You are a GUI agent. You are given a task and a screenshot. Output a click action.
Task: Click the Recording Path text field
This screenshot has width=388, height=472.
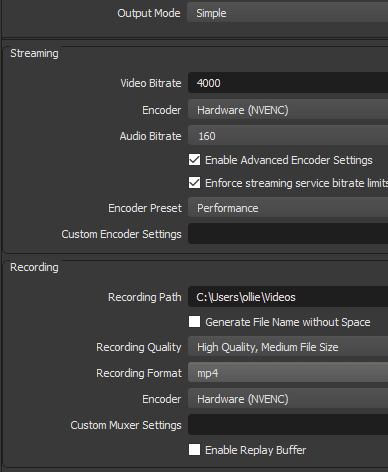click(x=288, y=297)
